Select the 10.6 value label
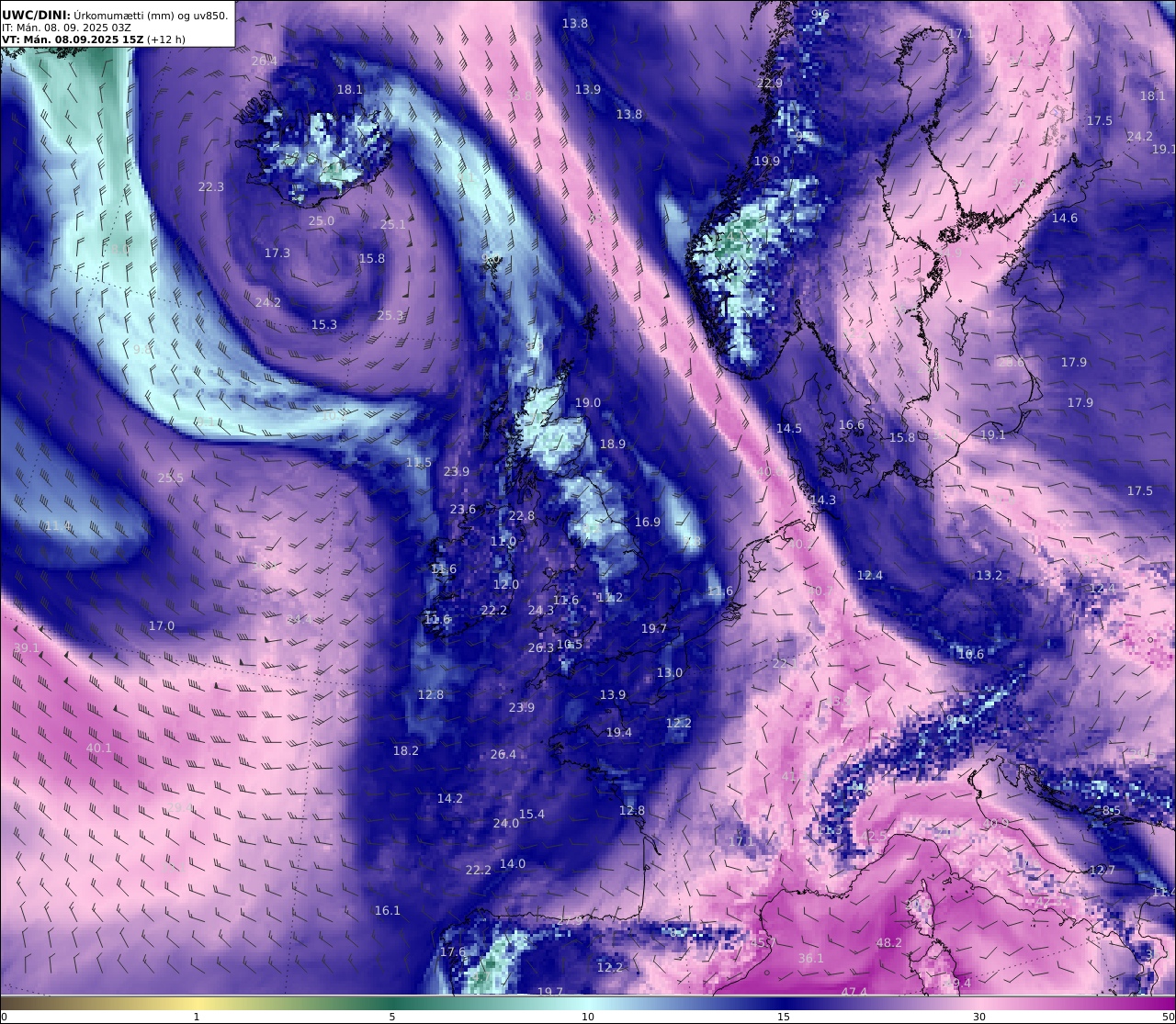 point(971,655)
